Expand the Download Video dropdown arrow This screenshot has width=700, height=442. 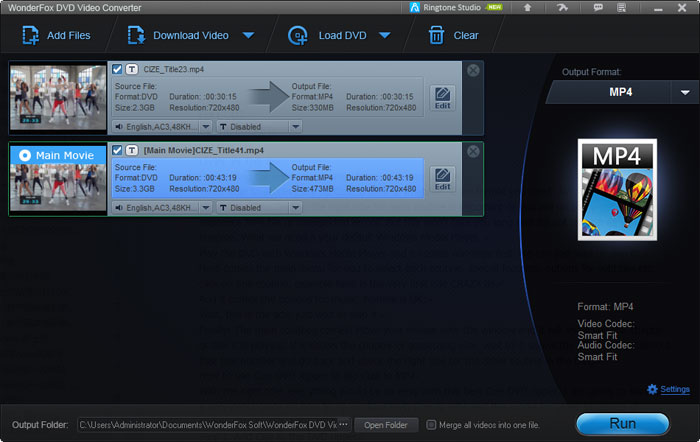click(248, 35)
